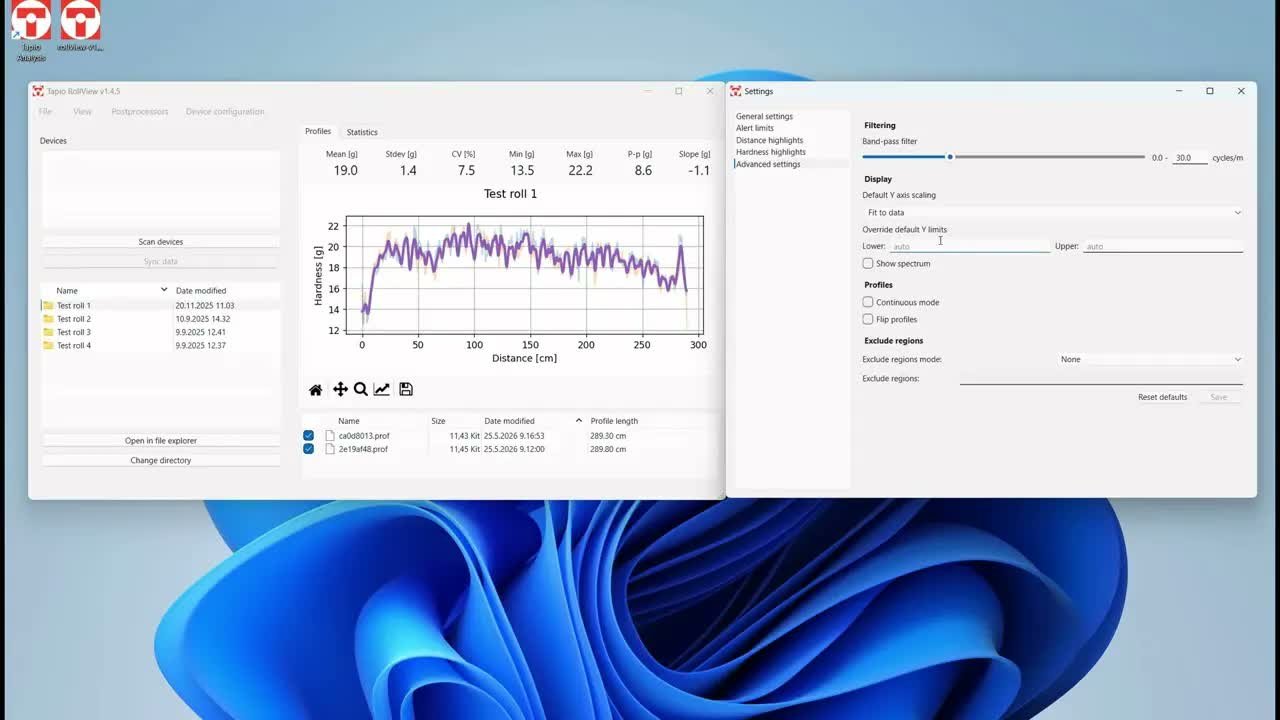Click the Lower Y limit input field
Image resolution: width=1280 pixels, height=720 pixels.
(969, 246)
